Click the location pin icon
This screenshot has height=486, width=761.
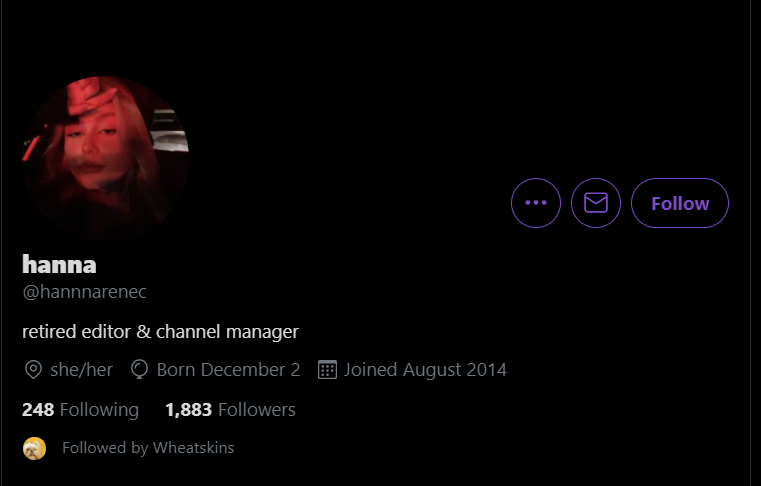point(33,369)
